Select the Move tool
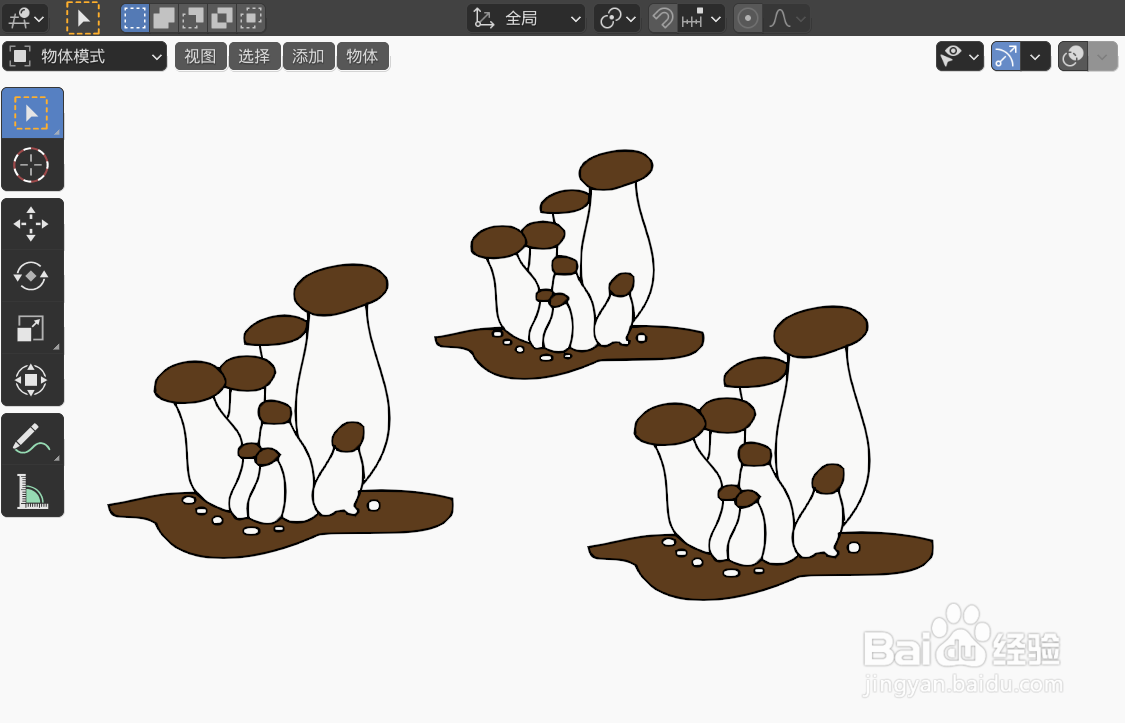Screen dimensions: 1125x723 pyautogui.click(x=32, y=223)
